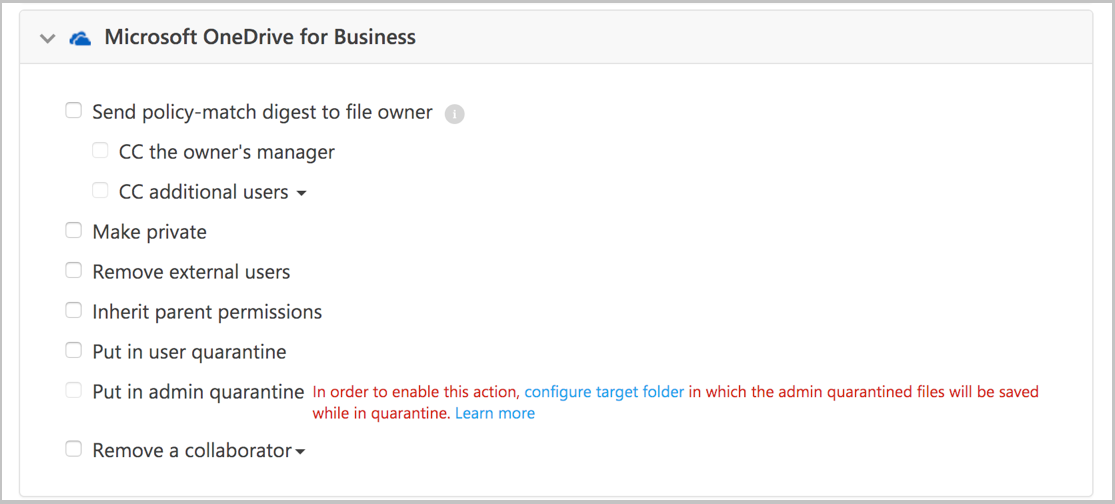Open the configure target folder link
The width and height of the screenshot is (1115, 504).
click(604, 392)
